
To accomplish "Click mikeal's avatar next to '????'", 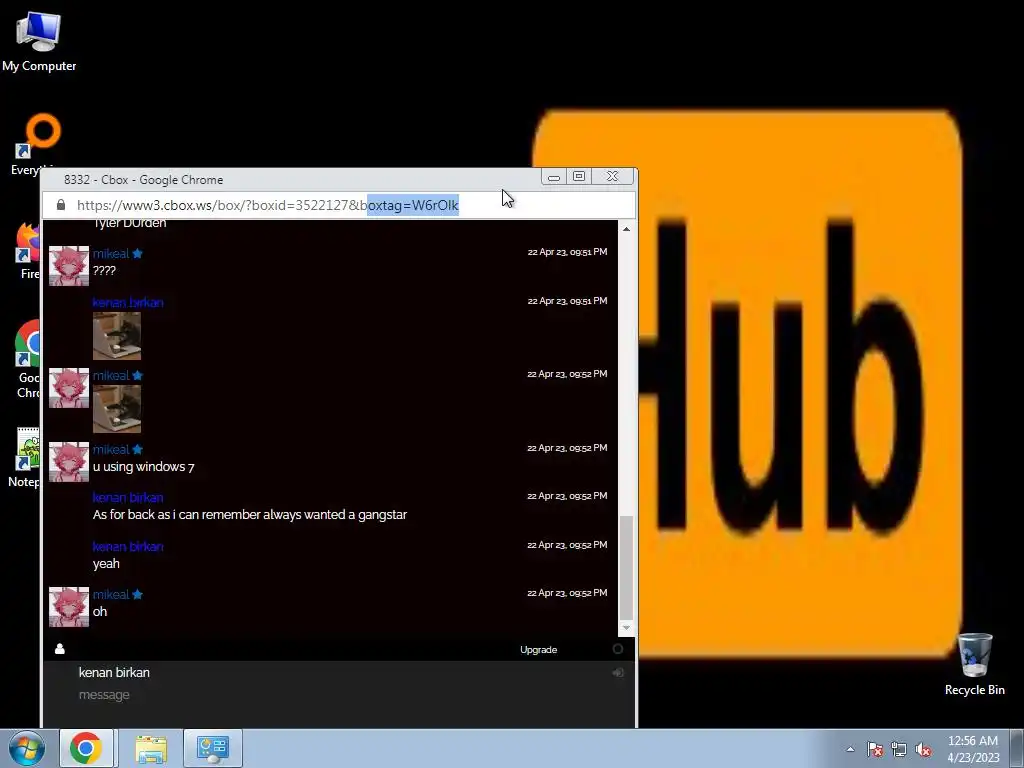I will (69, 266).
